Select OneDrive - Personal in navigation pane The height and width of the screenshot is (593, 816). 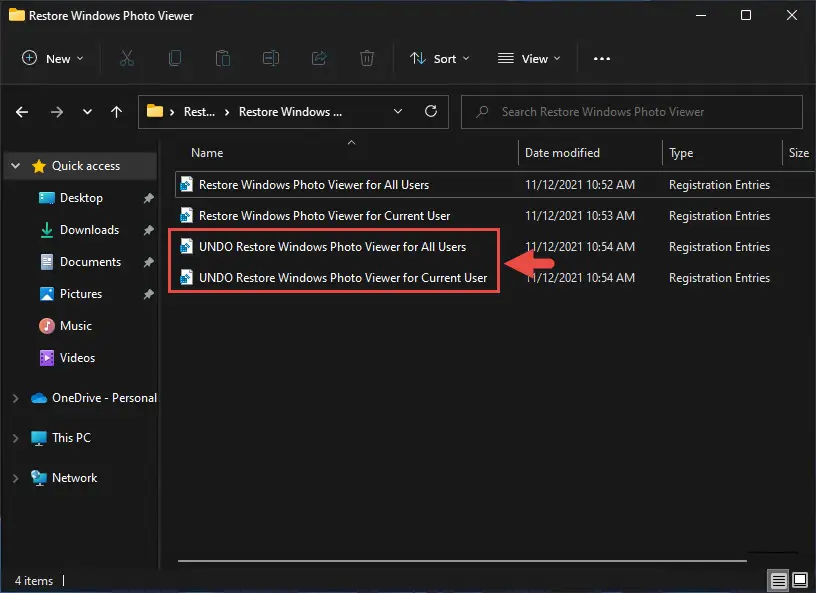[x=104, y=398]
